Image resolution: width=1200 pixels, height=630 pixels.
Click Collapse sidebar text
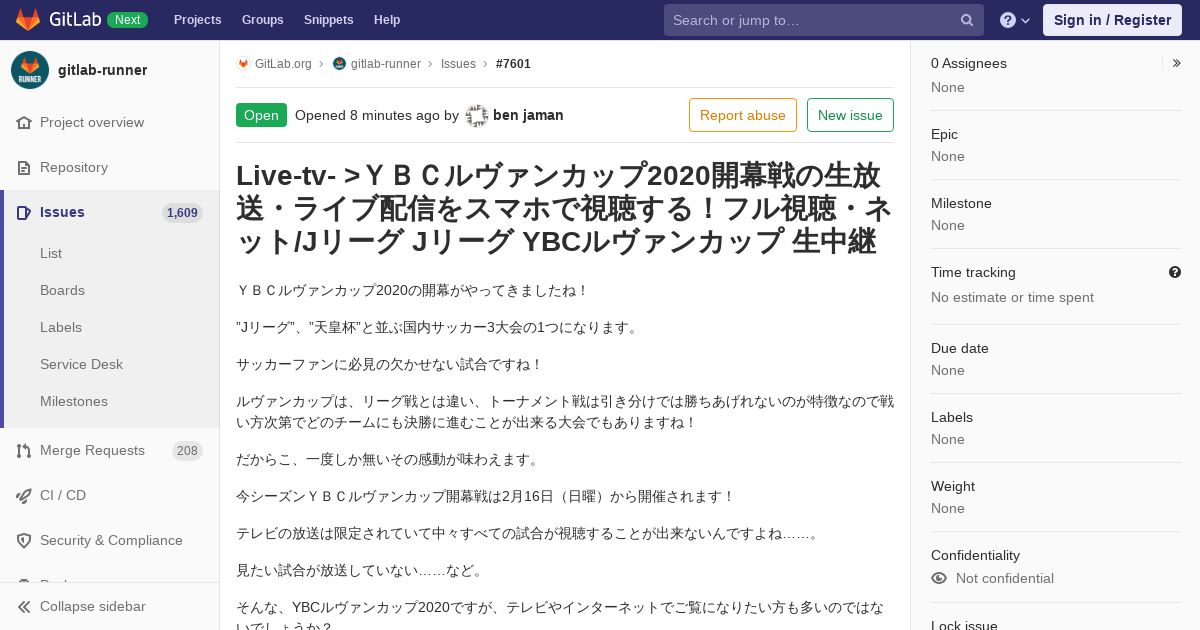point(93,607)
